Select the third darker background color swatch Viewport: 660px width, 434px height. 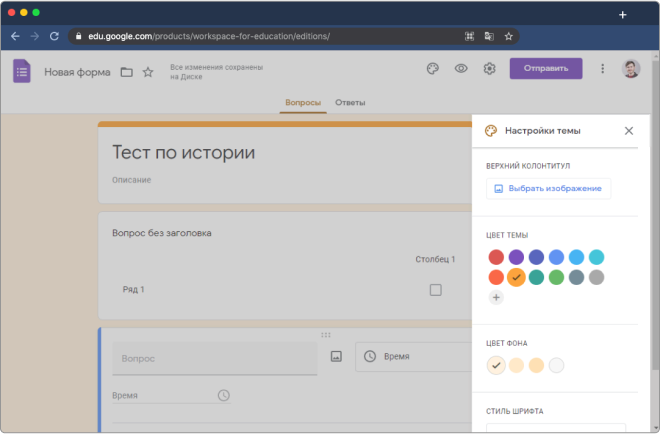click(x=536, y=365)
